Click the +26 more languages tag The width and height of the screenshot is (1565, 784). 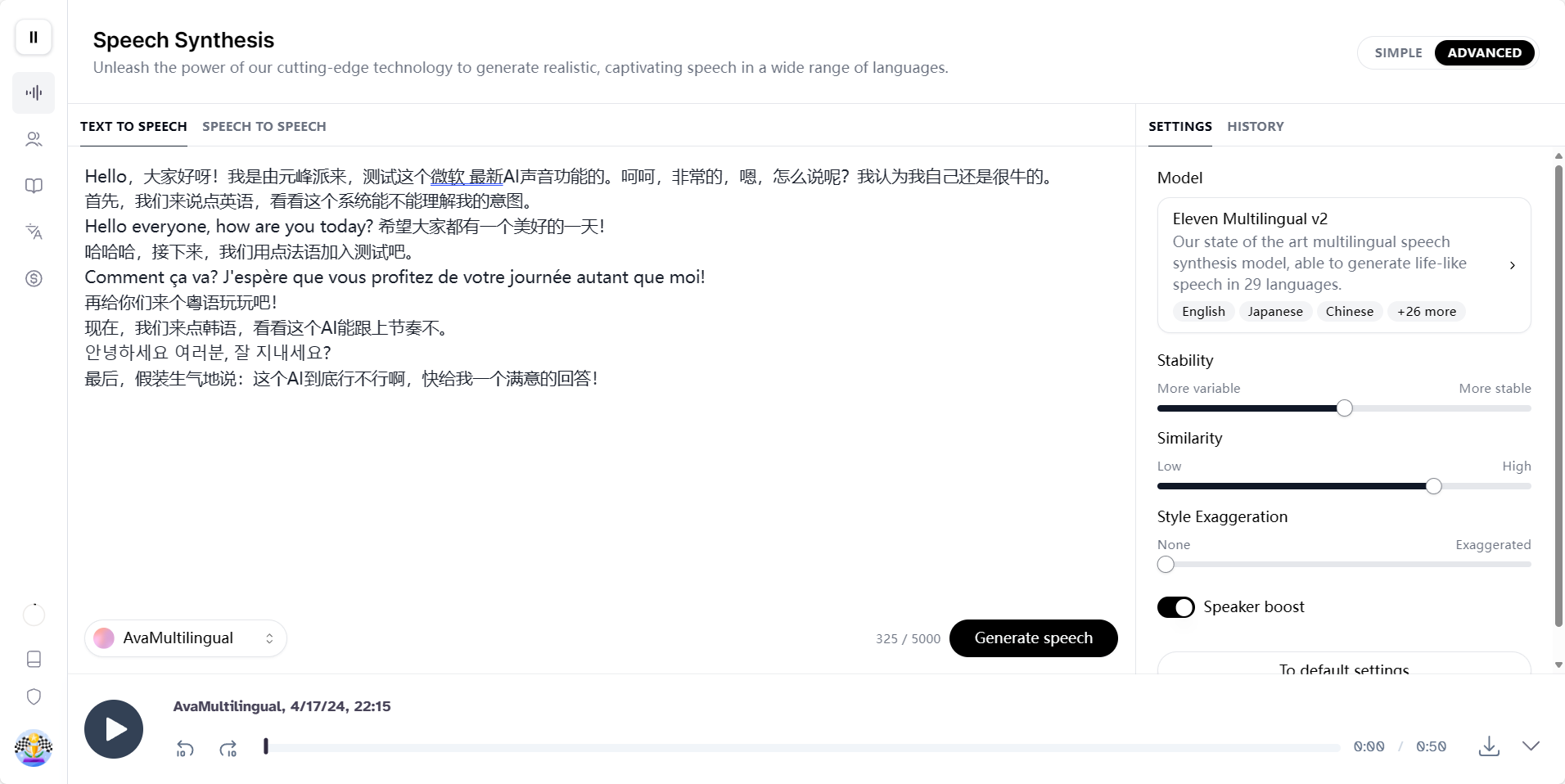1426,312
